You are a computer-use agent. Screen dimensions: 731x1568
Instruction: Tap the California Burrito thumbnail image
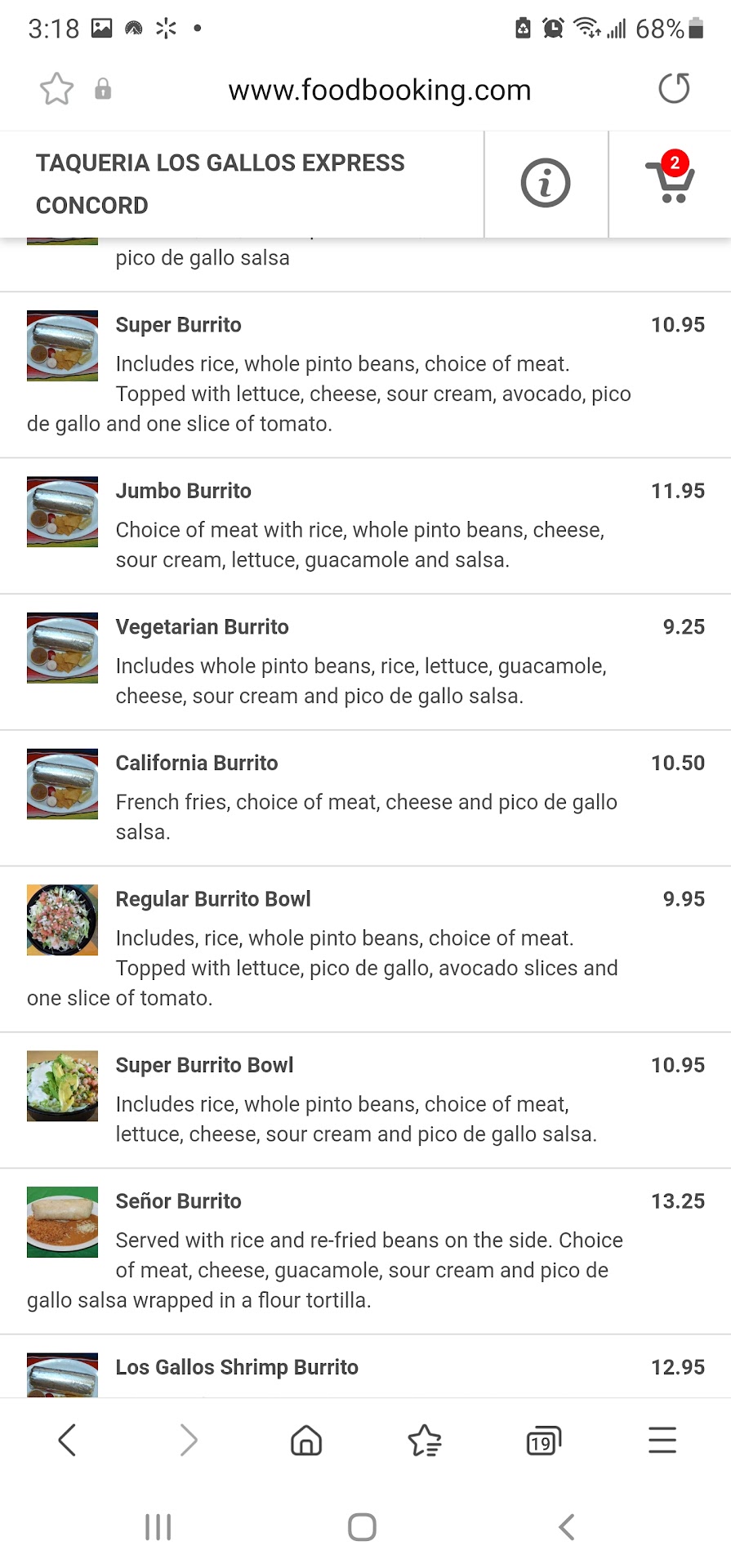click(62, 784)
